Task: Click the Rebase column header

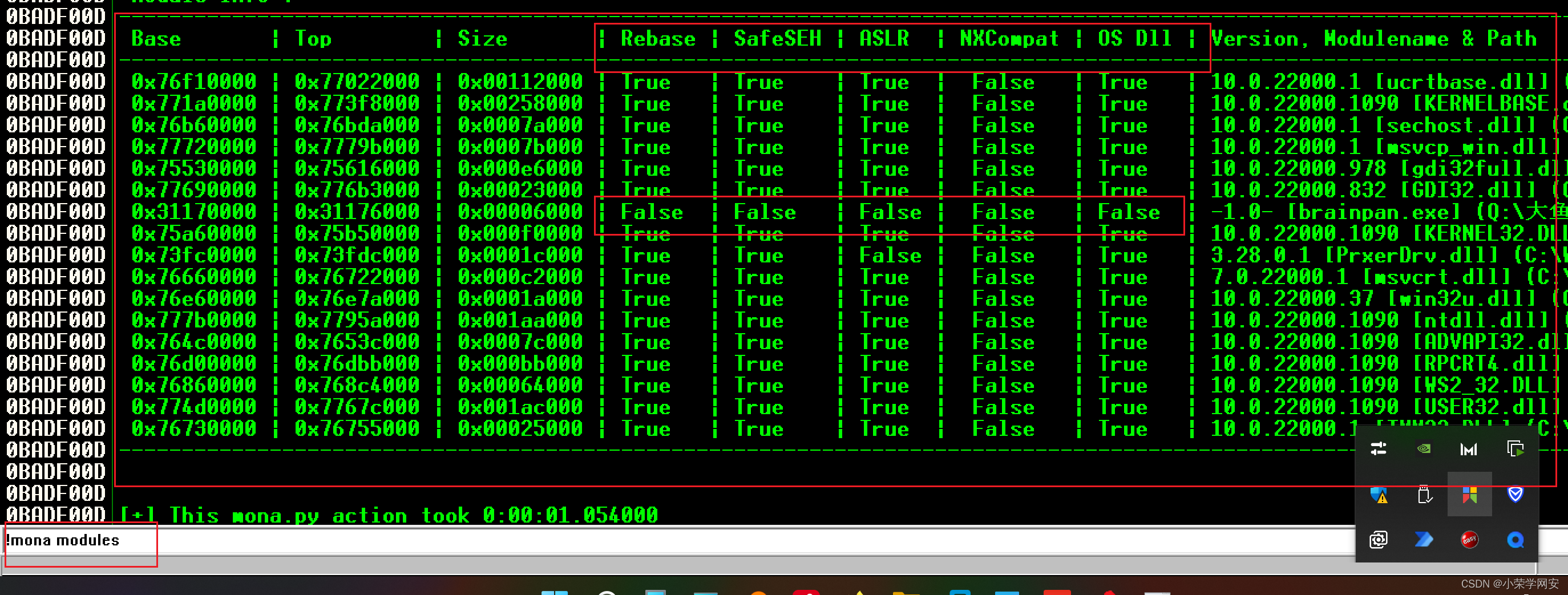Action: coord(658,39)
